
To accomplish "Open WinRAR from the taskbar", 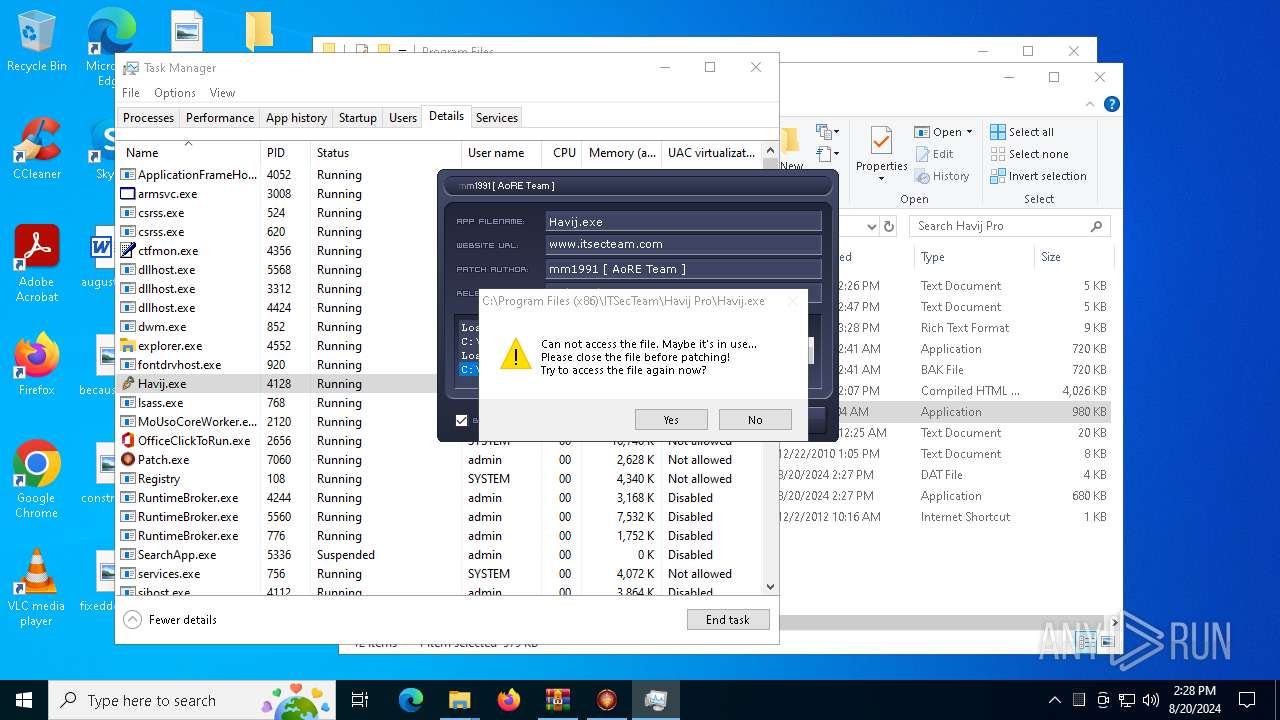I will coord(557,700).
